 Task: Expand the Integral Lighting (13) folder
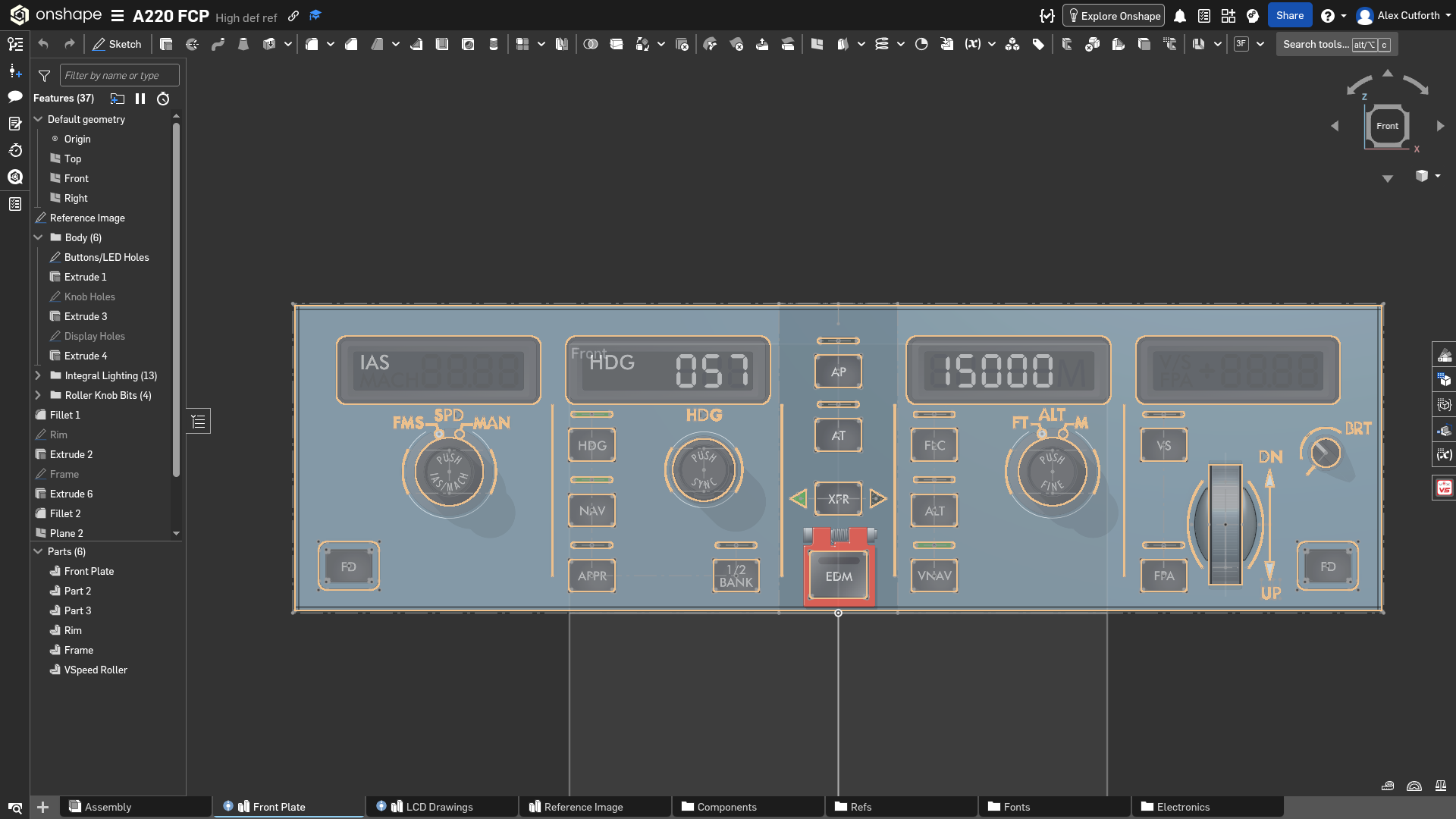(x=39, y=375)
